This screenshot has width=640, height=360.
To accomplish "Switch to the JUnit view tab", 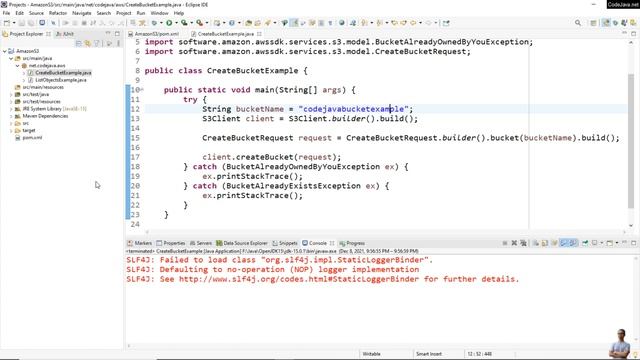I will click(65, 34).
